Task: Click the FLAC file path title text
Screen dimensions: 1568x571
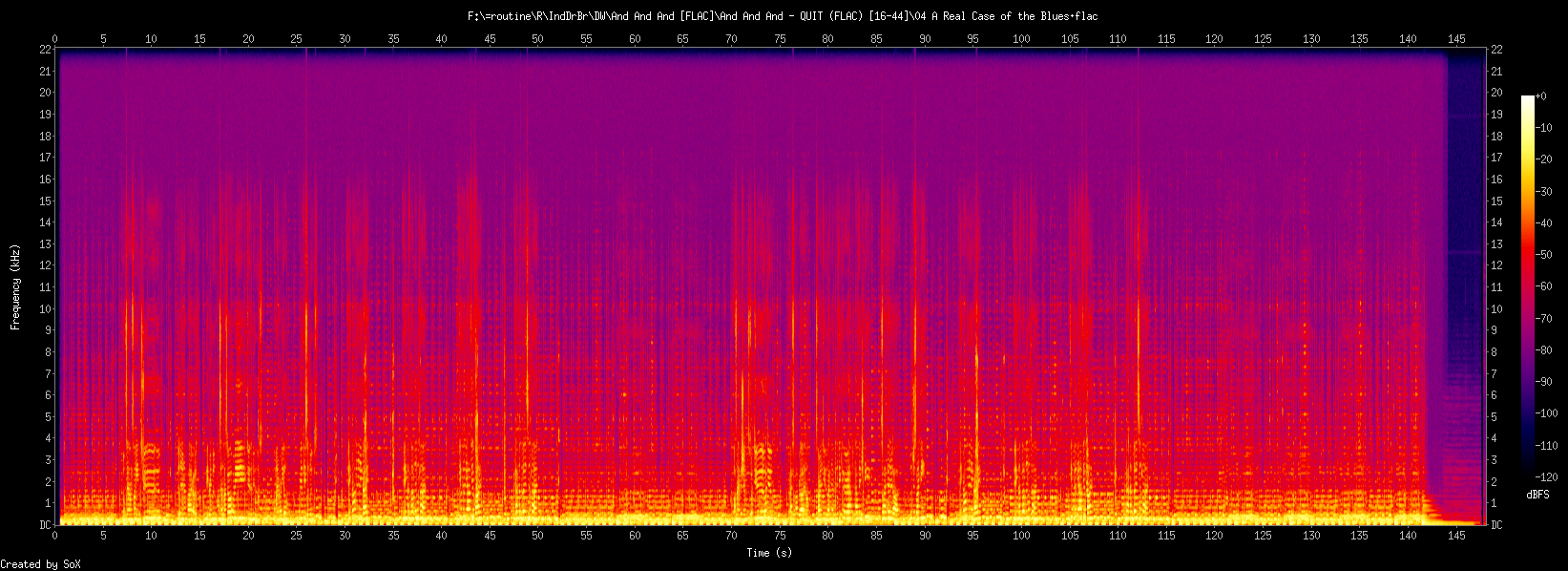Action: [x=783, y=16]
